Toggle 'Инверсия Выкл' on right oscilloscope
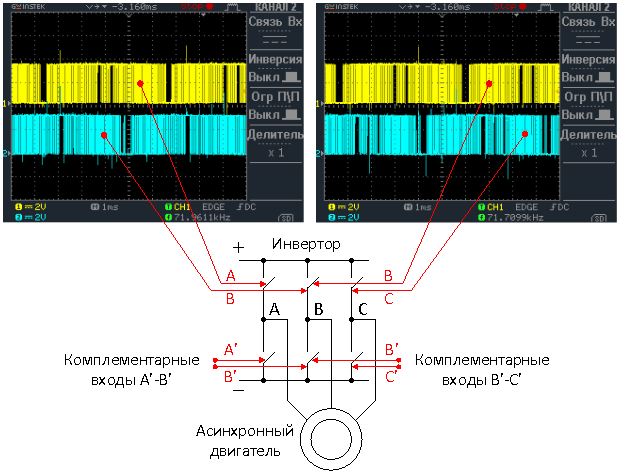 [588, 68]
